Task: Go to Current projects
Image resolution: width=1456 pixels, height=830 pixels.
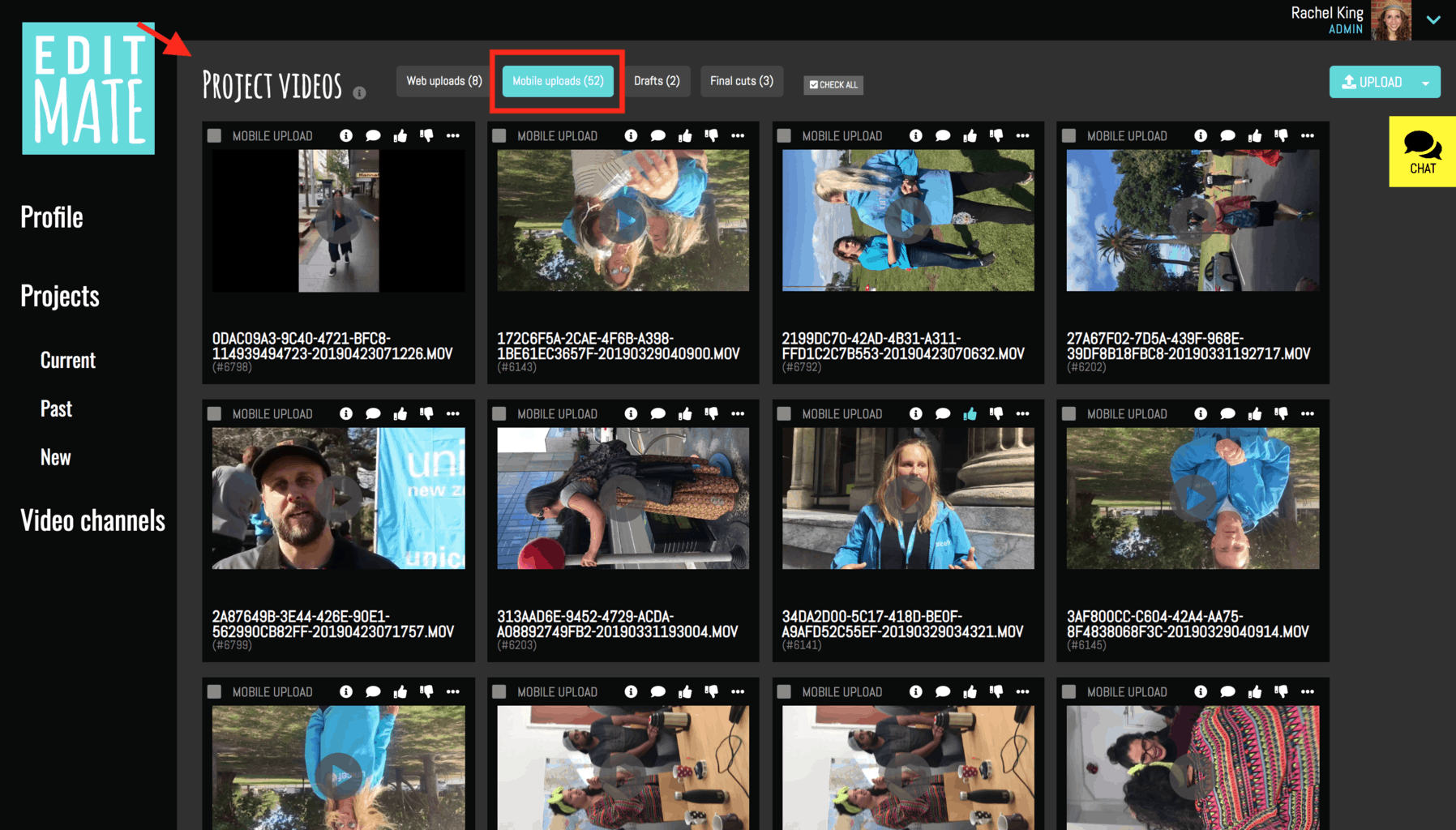Action: click(68, 360)
